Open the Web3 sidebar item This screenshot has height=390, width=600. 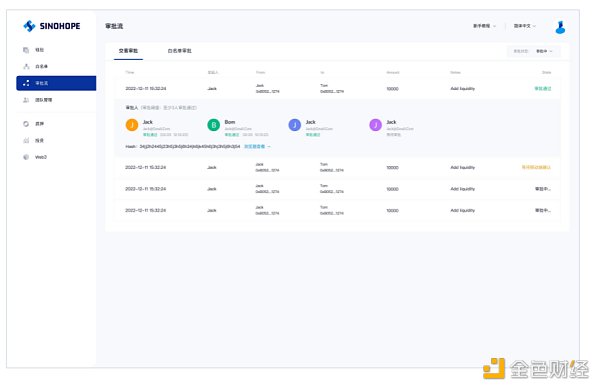tap(35, 157)
